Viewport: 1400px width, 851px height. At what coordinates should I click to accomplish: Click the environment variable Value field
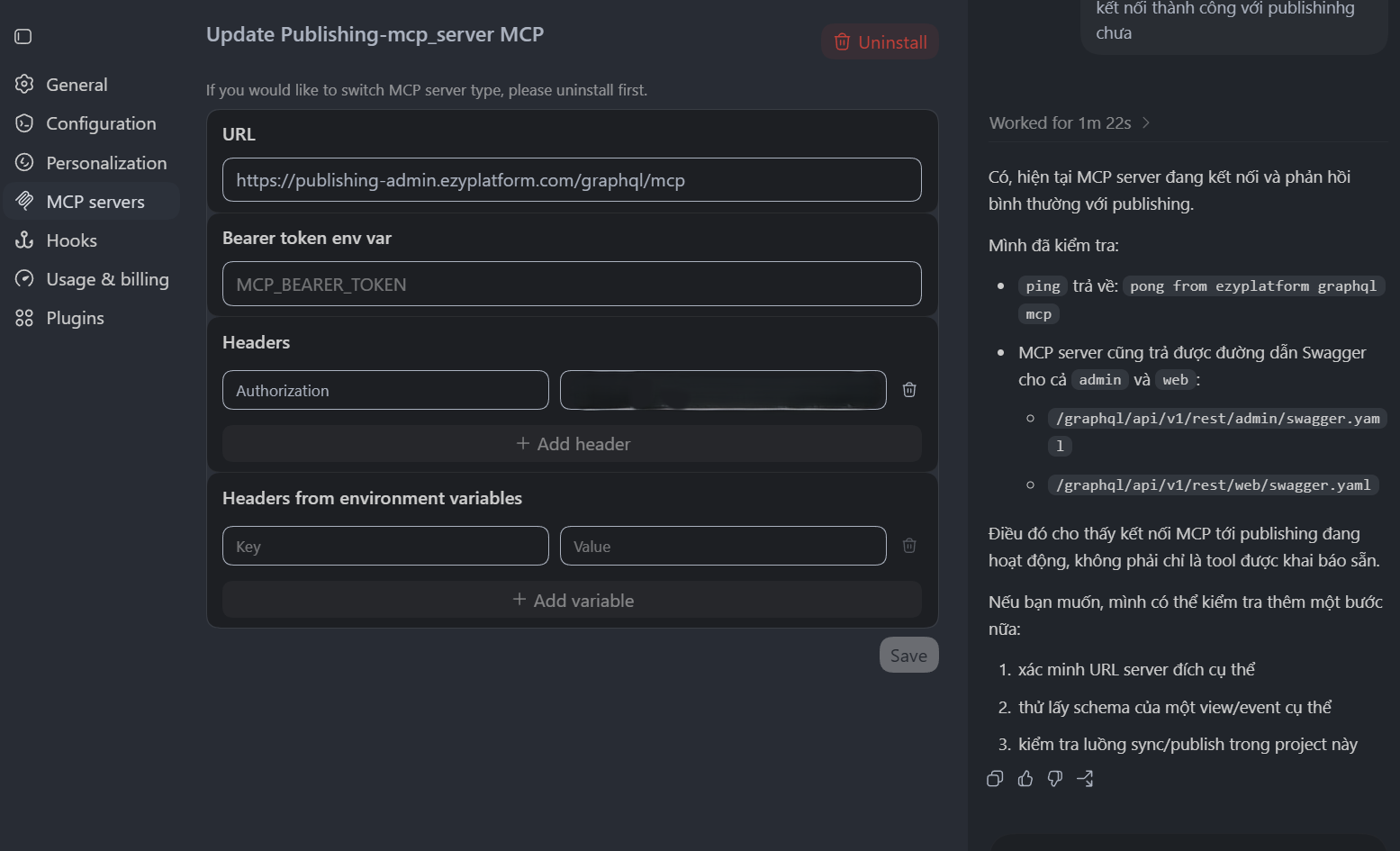(723, 547)
